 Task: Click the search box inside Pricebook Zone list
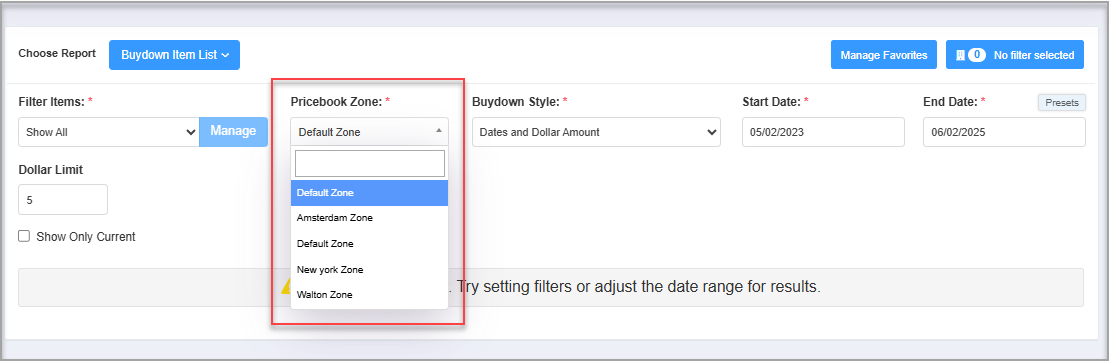[x=370, y=164]
